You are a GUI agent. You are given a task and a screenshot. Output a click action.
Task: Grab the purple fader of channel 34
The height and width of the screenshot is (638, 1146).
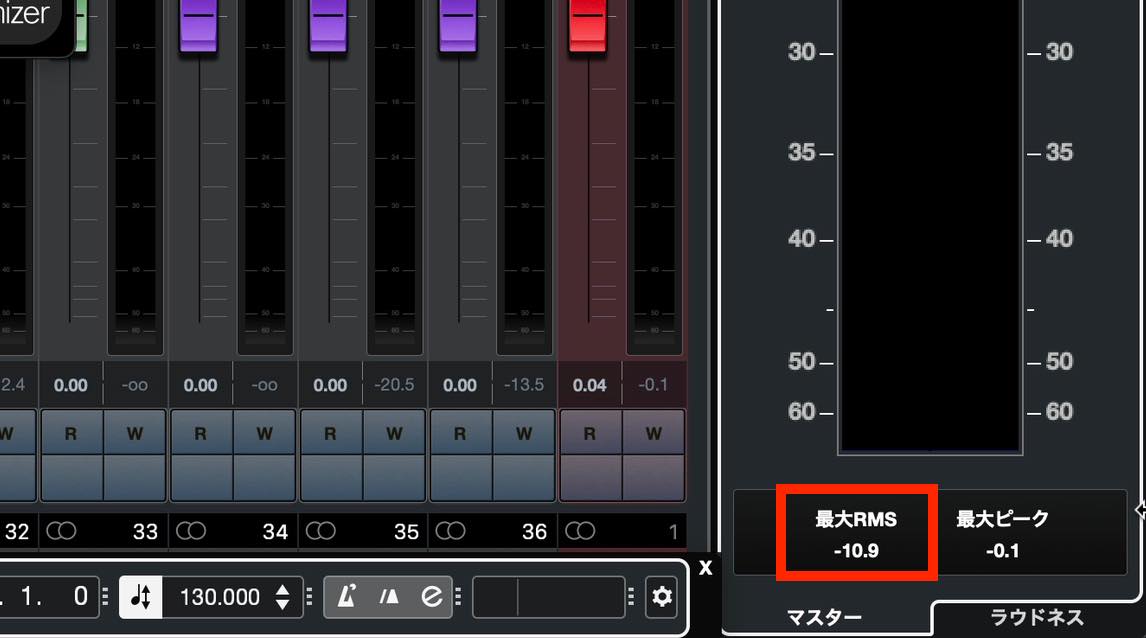(x=198, y=26)
